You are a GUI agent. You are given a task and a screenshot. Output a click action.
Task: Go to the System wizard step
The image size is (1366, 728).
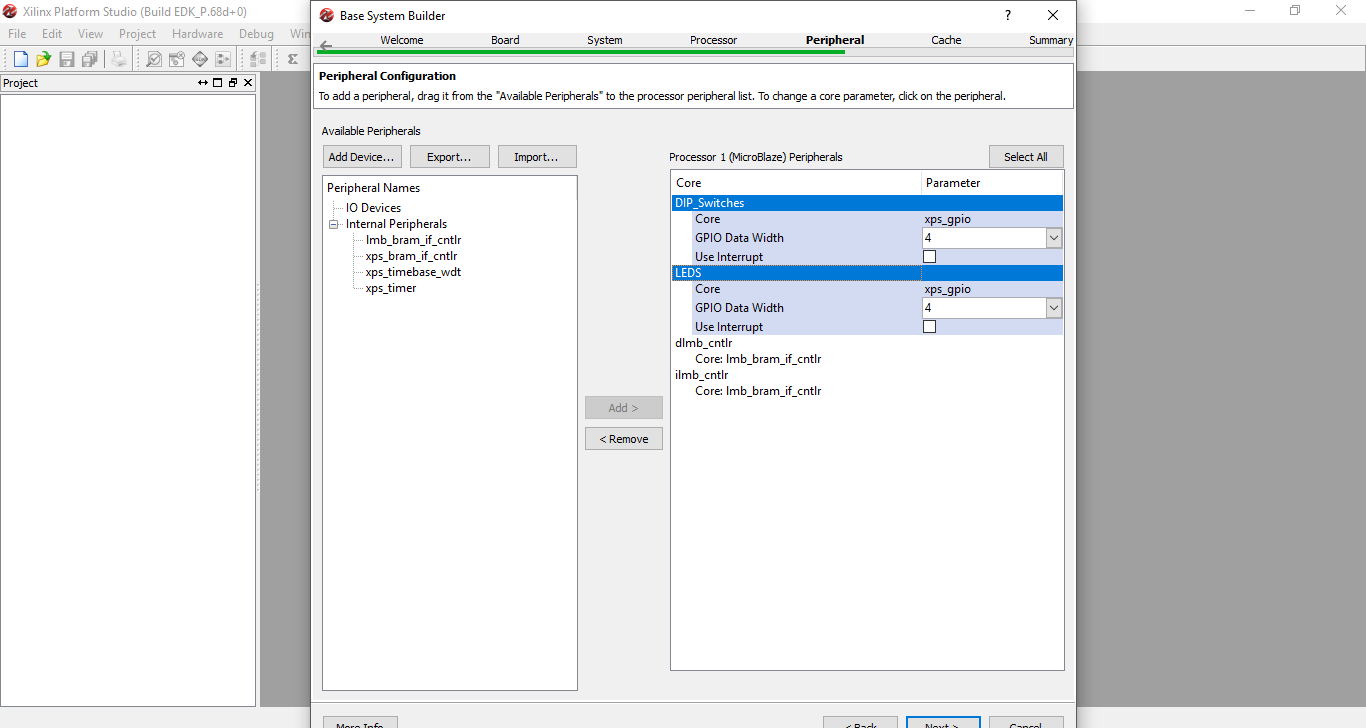click(x=605, y=40)
